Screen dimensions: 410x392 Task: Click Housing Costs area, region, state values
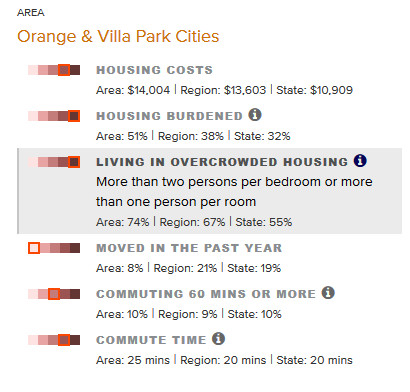tap(224, 90)
